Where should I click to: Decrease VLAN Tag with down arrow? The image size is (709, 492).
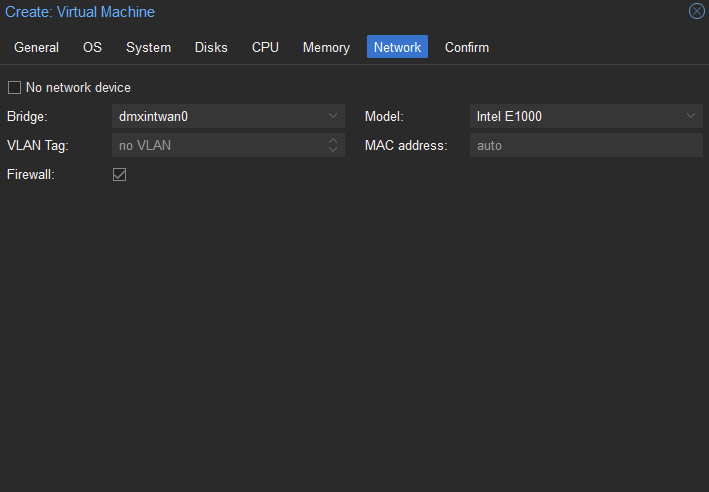pyautogui.click(x=333, y=150)
